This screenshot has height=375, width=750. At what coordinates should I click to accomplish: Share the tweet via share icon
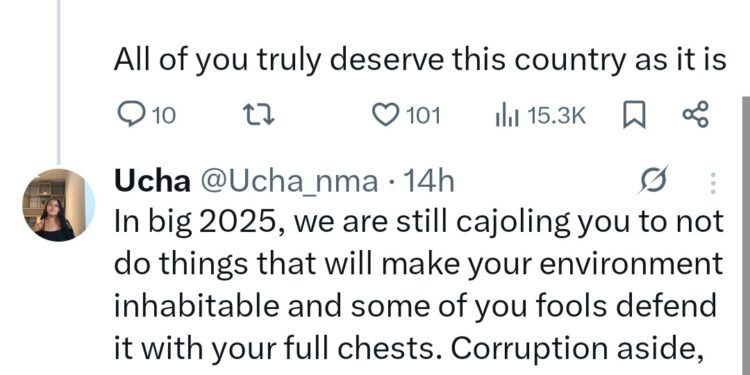point(695,116)
